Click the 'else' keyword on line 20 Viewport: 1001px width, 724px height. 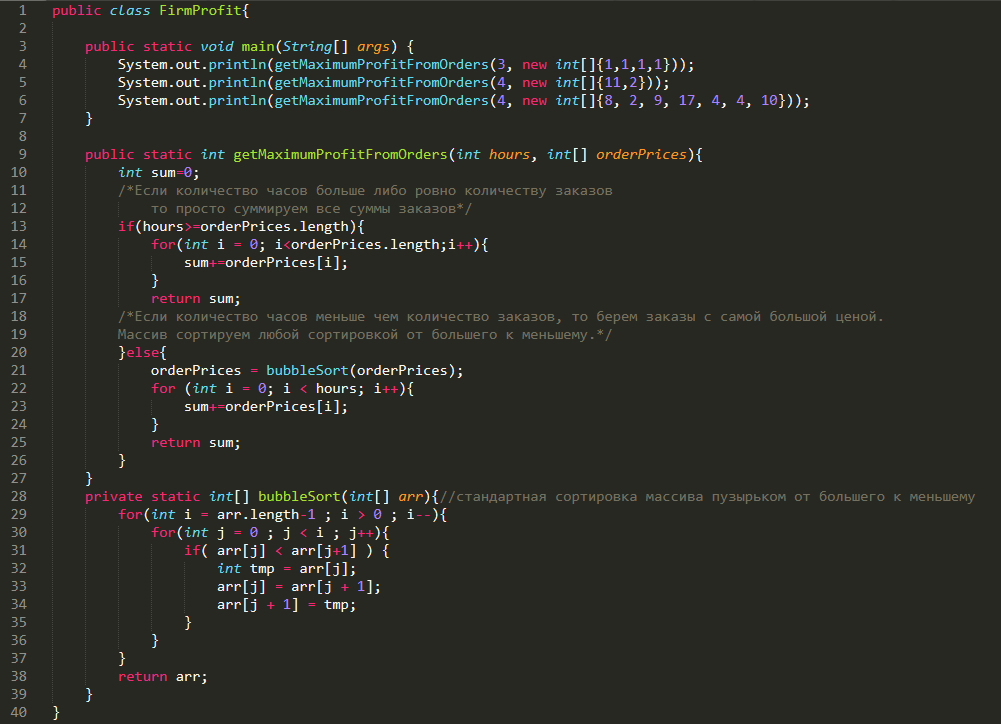[142, 352]
